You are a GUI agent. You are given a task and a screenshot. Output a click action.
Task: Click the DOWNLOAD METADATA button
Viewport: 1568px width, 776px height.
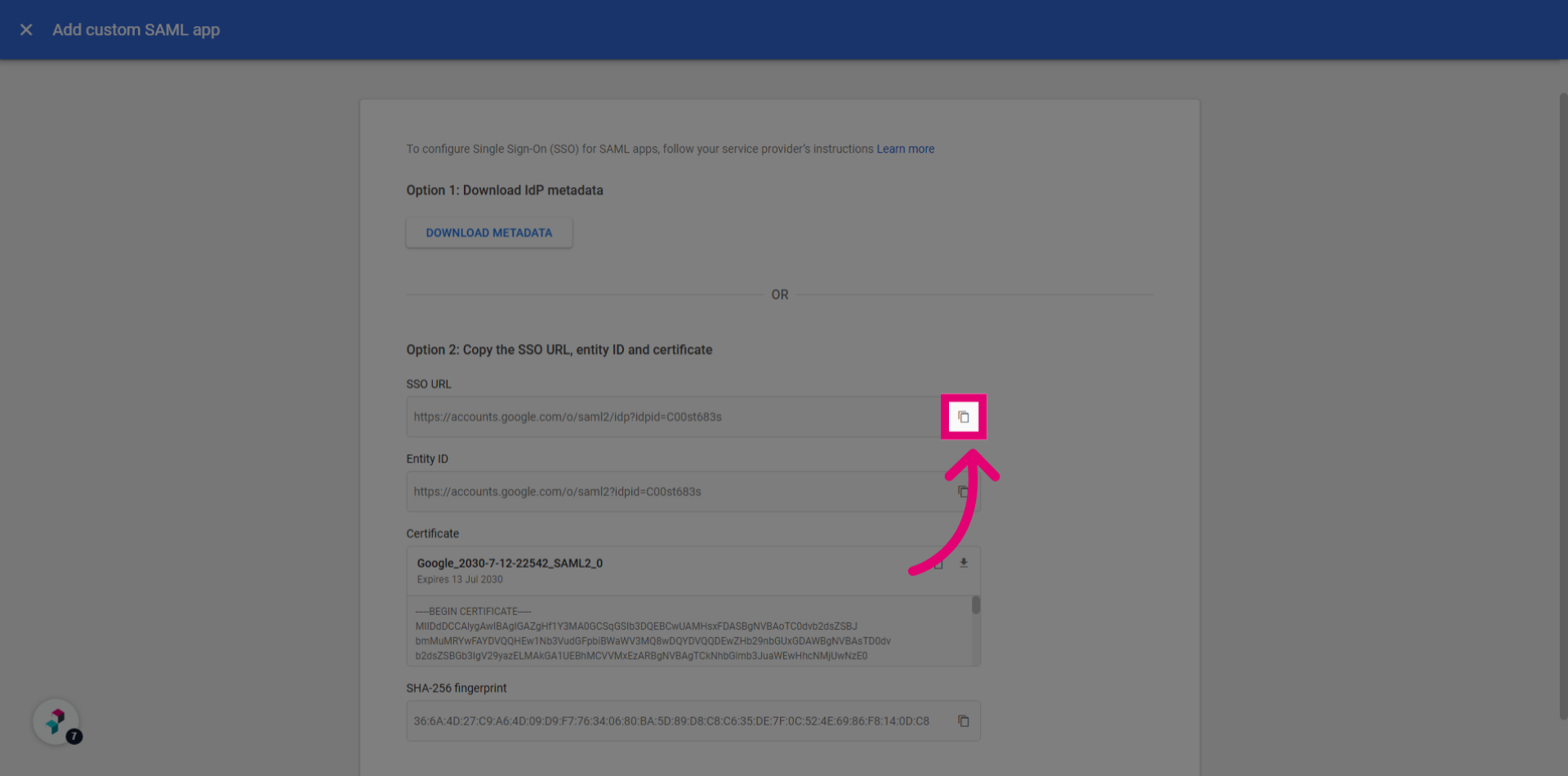click(489, 233)
